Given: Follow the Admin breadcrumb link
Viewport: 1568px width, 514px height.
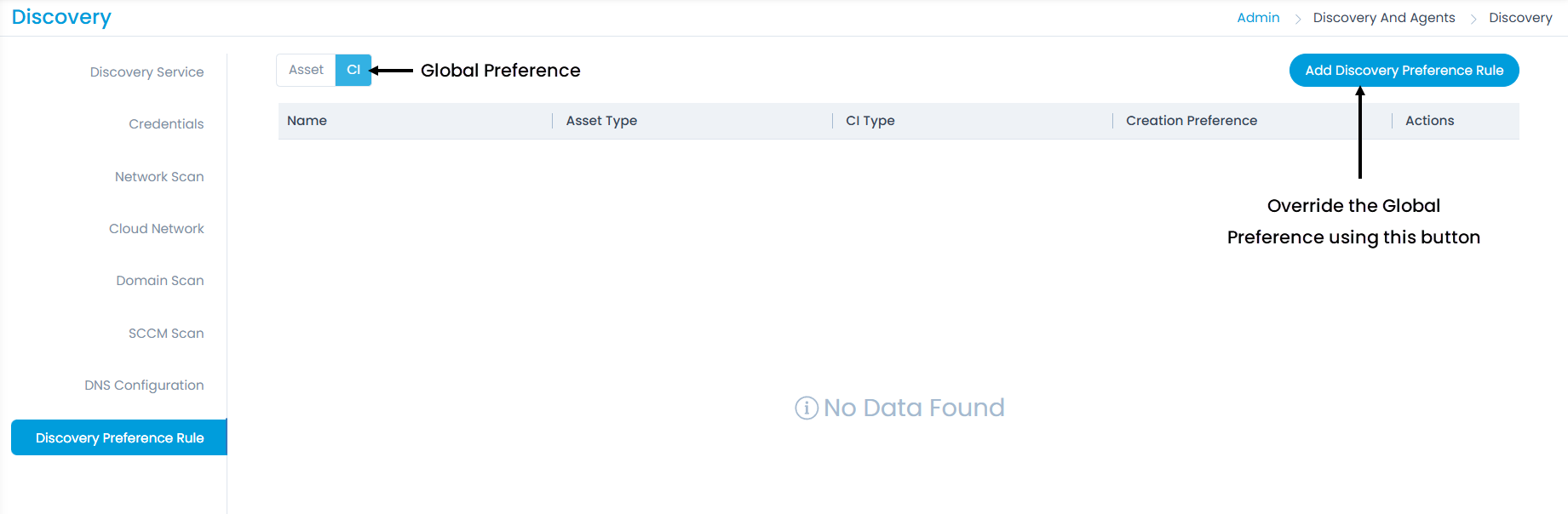Looking at the screenshot, I should coord(1258,18).
